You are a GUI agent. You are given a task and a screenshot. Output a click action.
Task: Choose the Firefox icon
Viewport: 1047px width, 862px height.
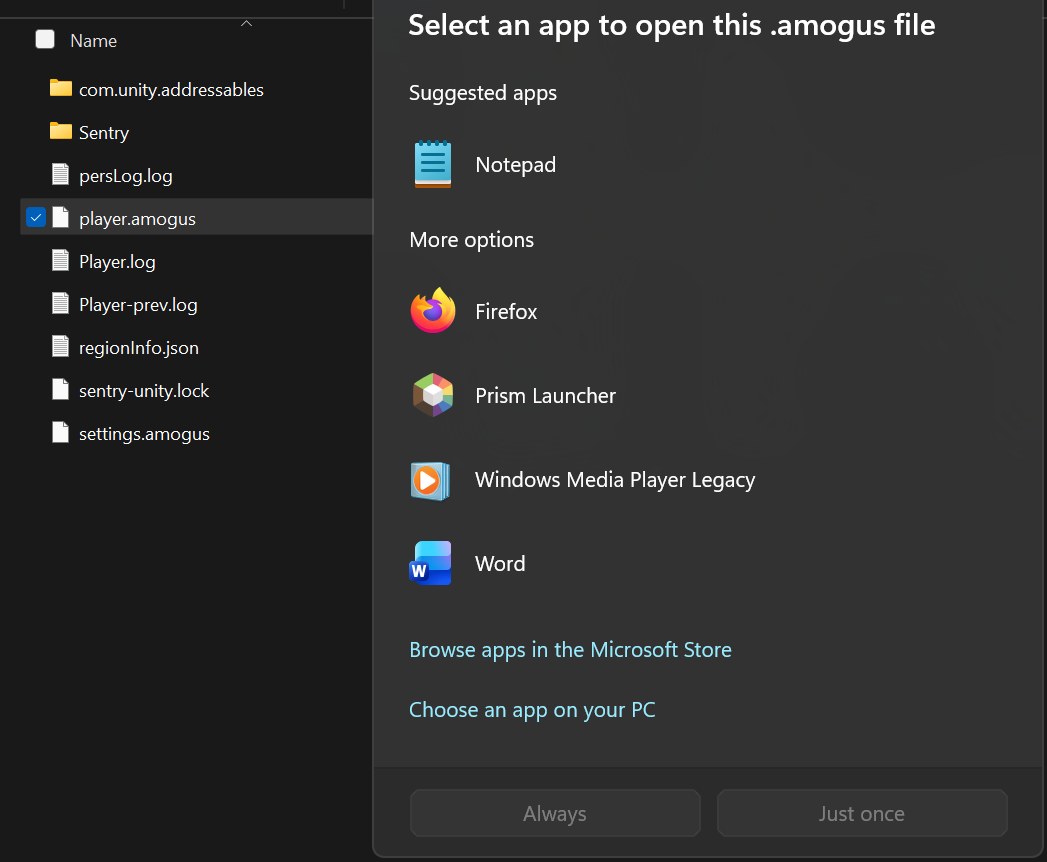coord(433,310)
